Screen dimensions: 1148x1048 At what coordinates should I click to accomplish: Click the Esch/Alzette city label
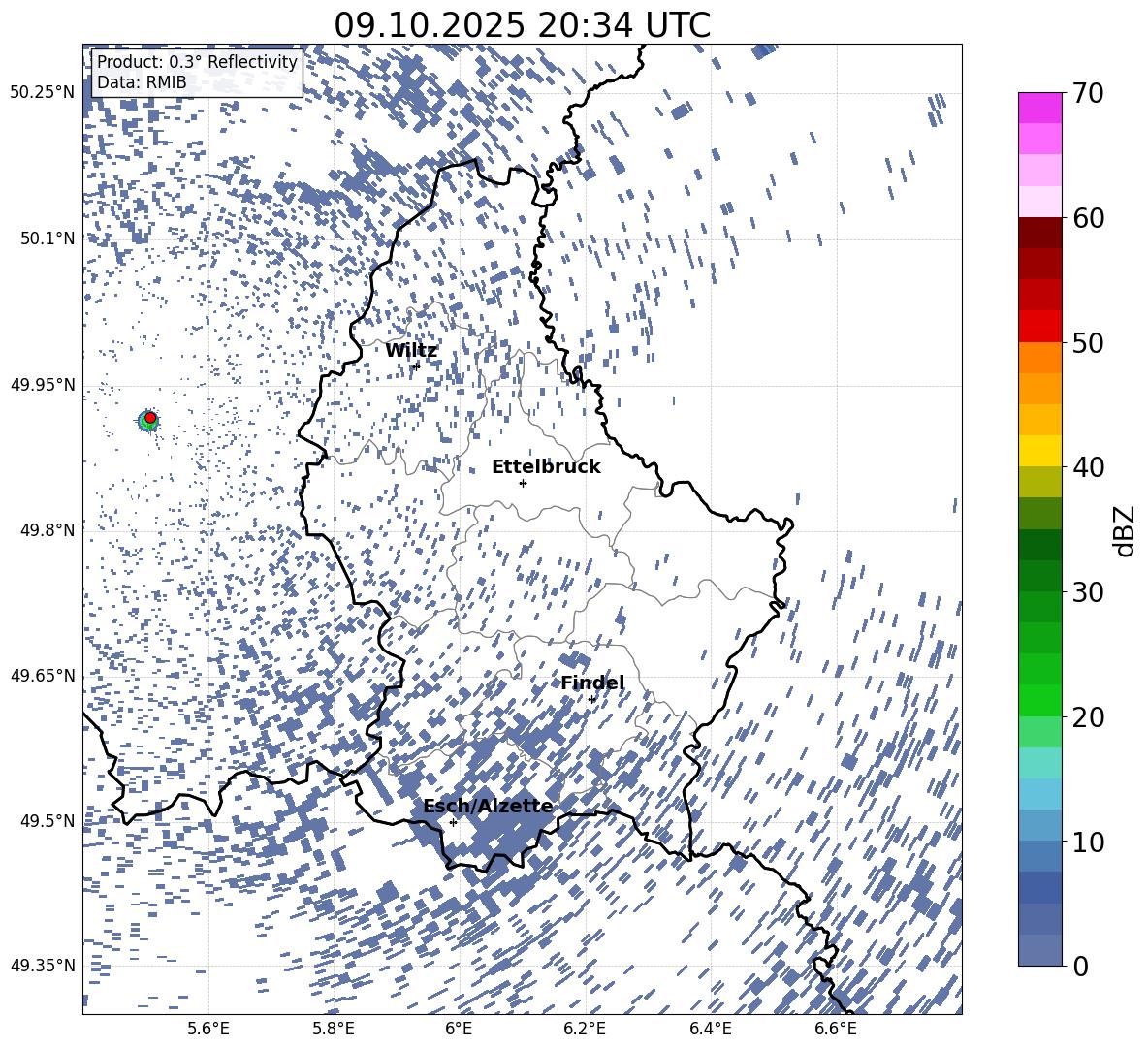(488, 806)
